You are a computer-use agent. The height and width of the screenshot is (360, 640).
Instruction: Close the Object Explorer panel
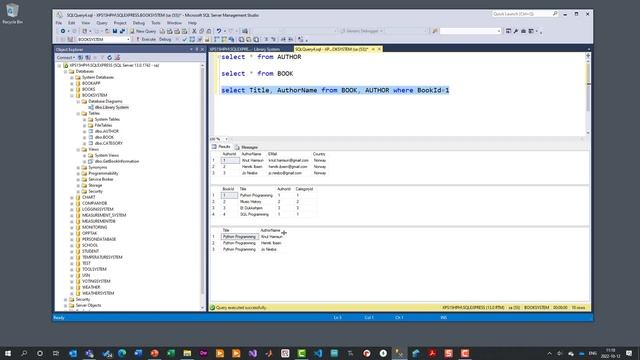(202, 50)
